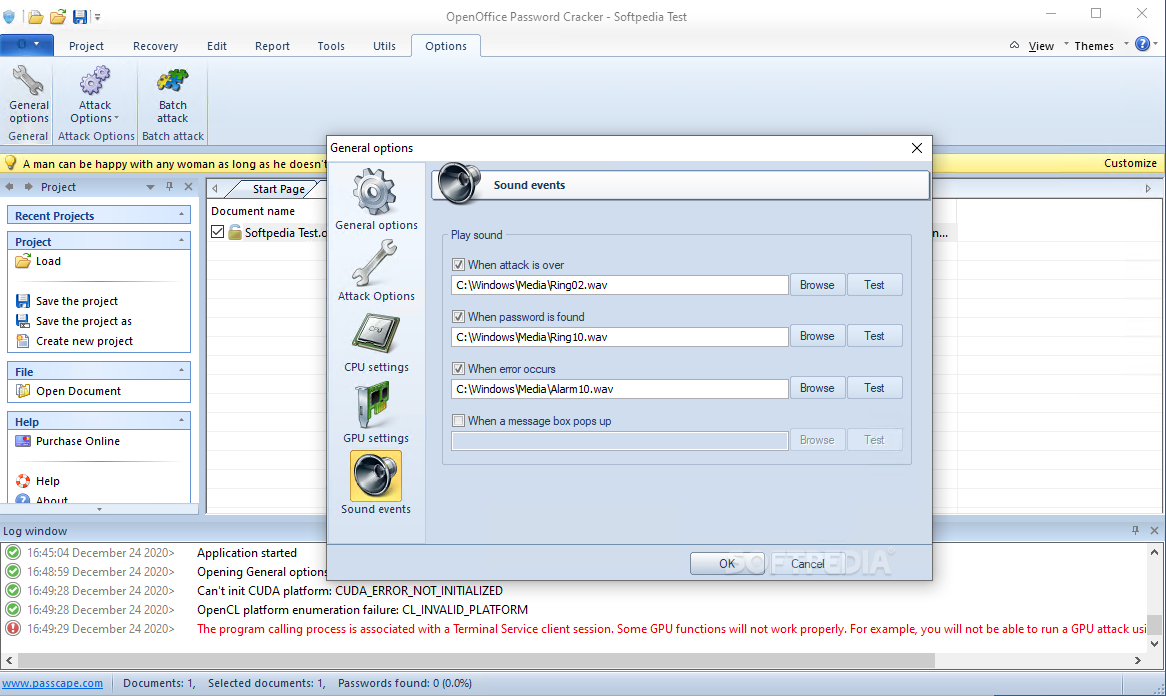
Task: Open quick access toolbar customize arrow
Action: click(97, 16)
